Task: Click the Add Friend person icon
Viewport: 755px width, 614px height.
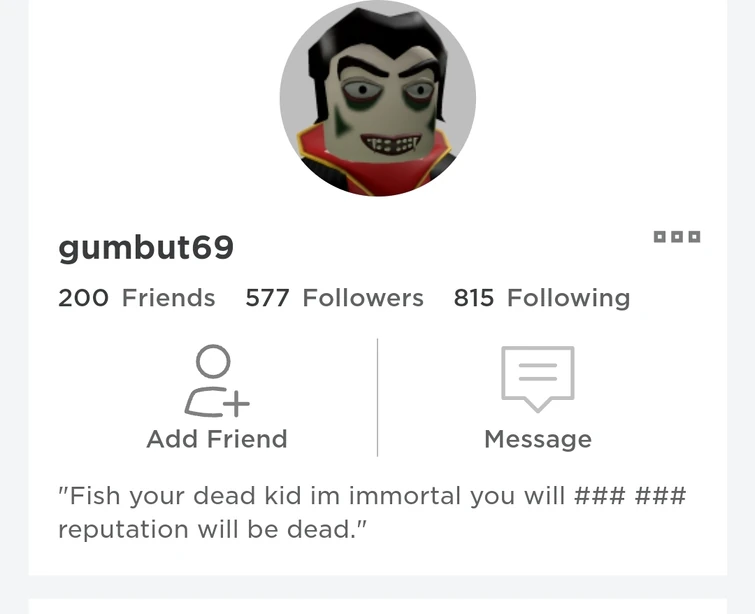Action: tap(217, 380)
